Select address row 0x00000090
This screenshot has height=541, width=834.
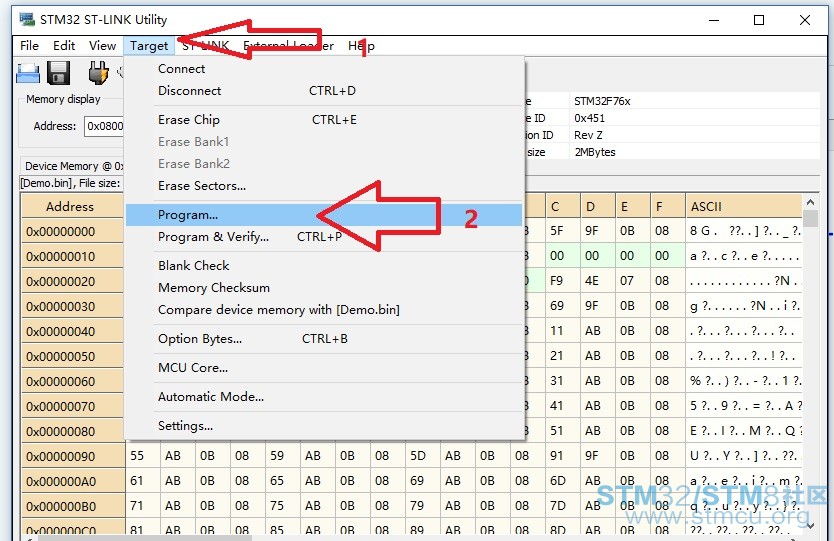pos(72,456)
